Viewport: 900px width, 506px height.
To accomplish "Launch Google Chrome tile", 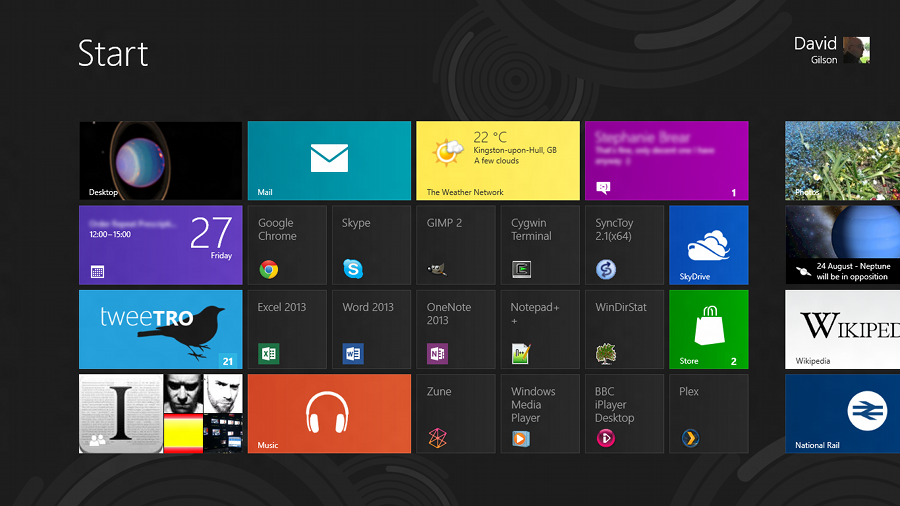I will 287,245.
